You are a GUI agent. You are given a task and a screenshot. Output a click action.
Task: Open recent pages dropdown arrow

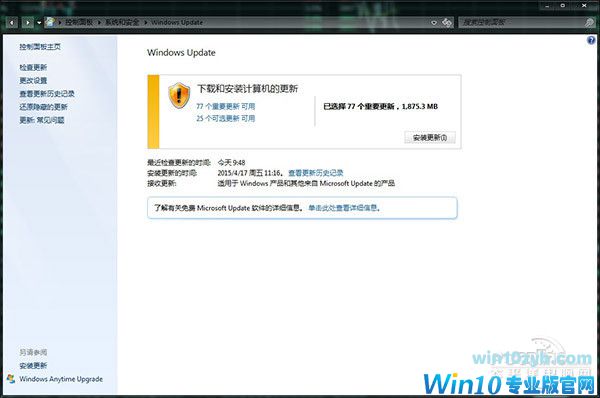pos(39,23)
